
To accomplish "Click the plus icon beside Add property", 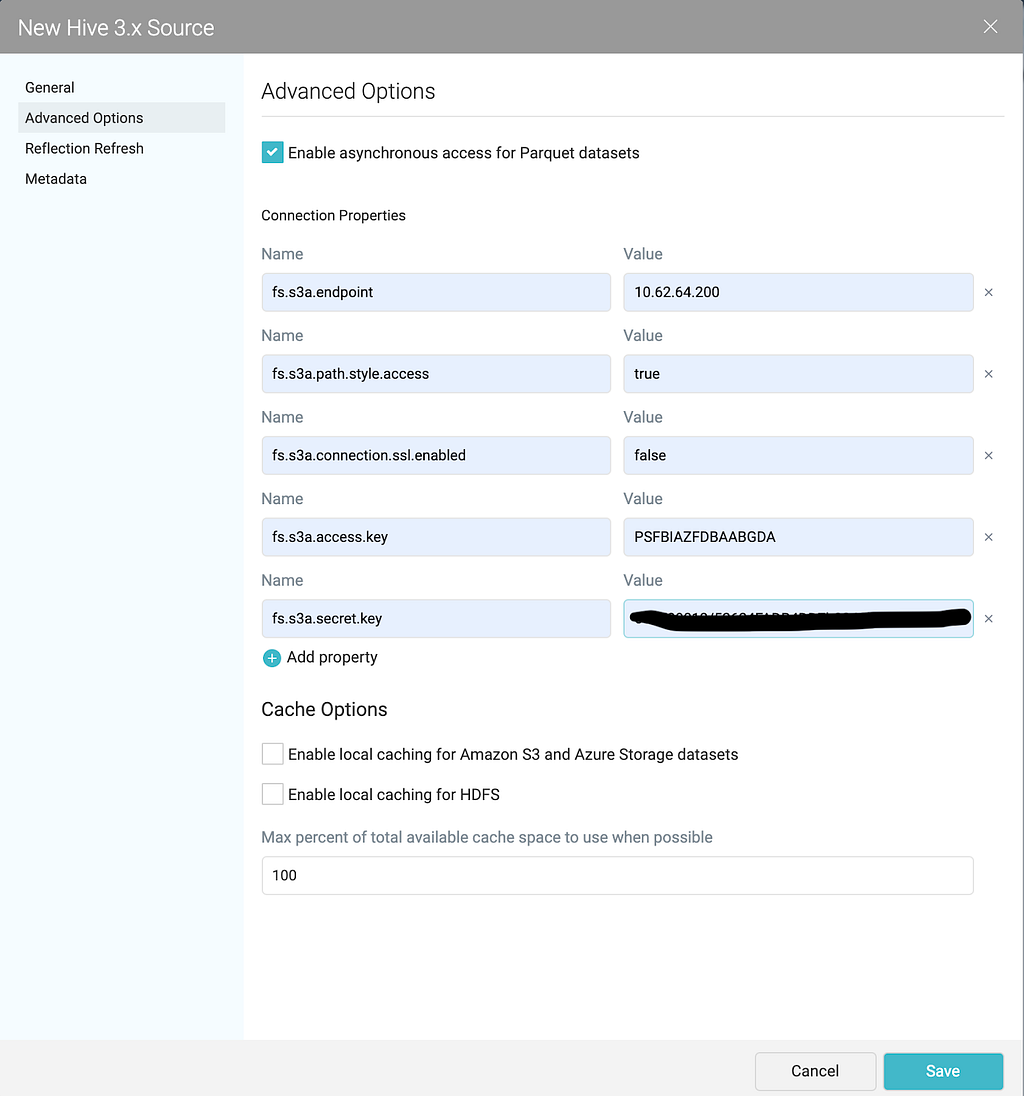I will coord(272,658).
